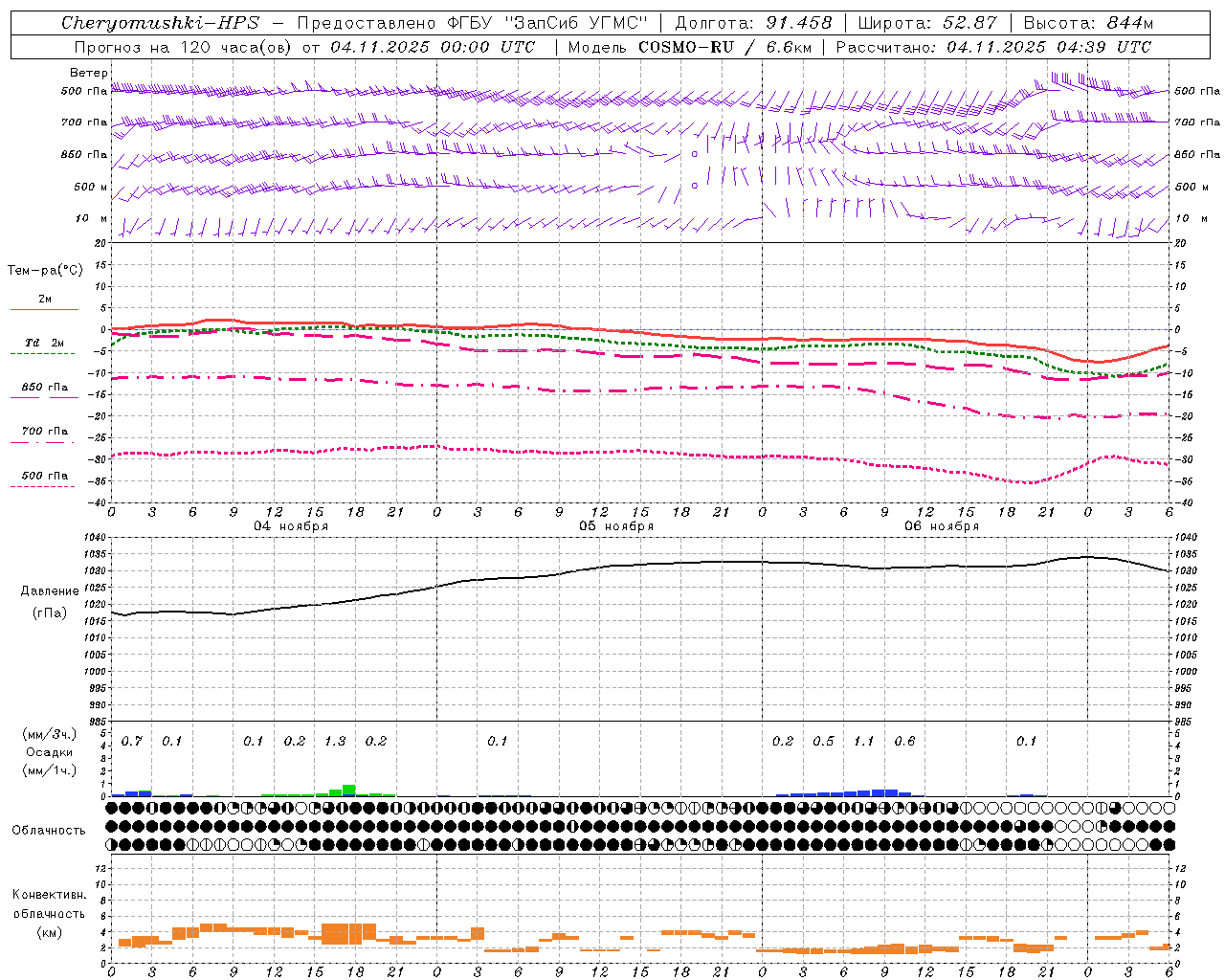
Task: Click the 0.5 precipitation amount value
Action: pos(823,741)
